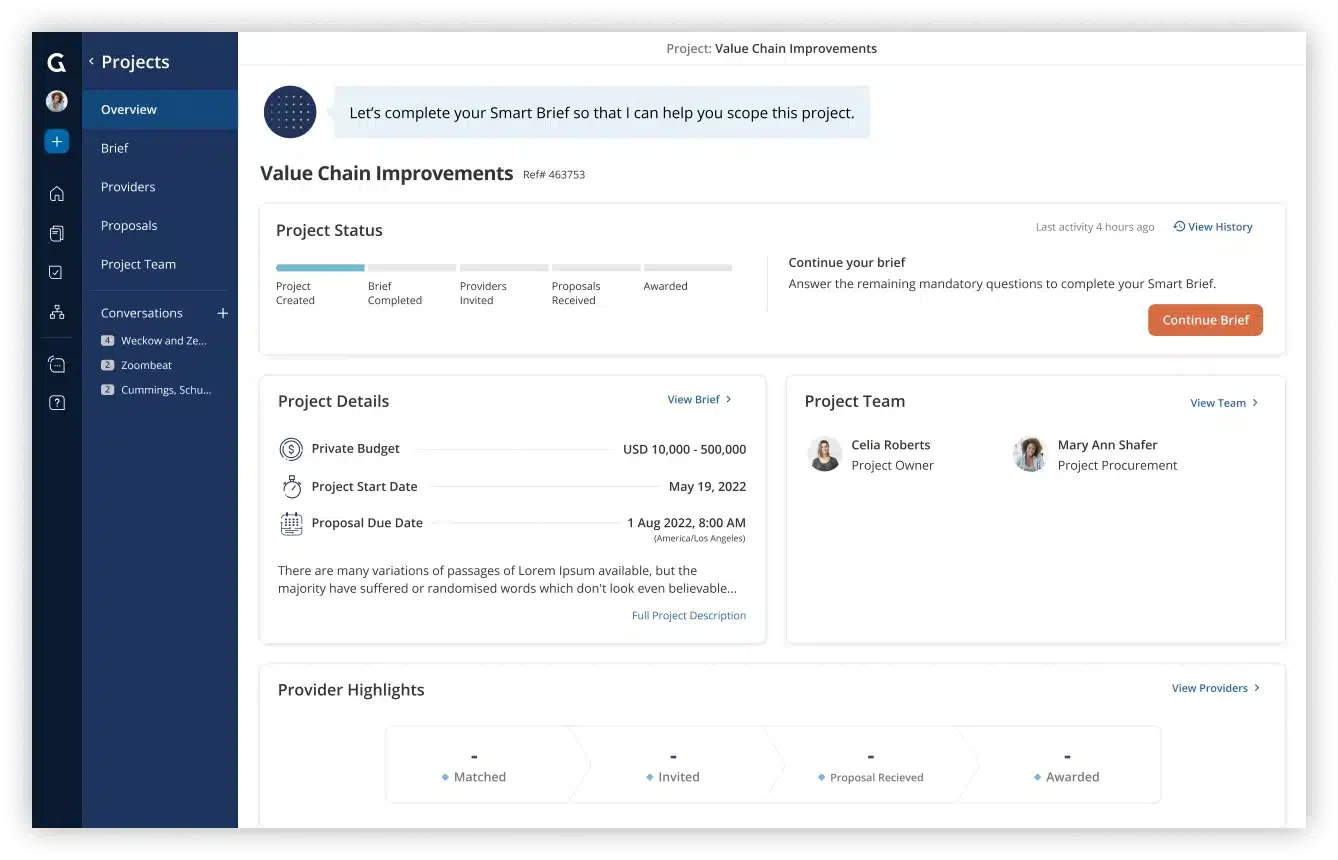The height and width of the screenshot is (860, 1338).
Task: Open the View Brief link
Action: tap(693, 399)
